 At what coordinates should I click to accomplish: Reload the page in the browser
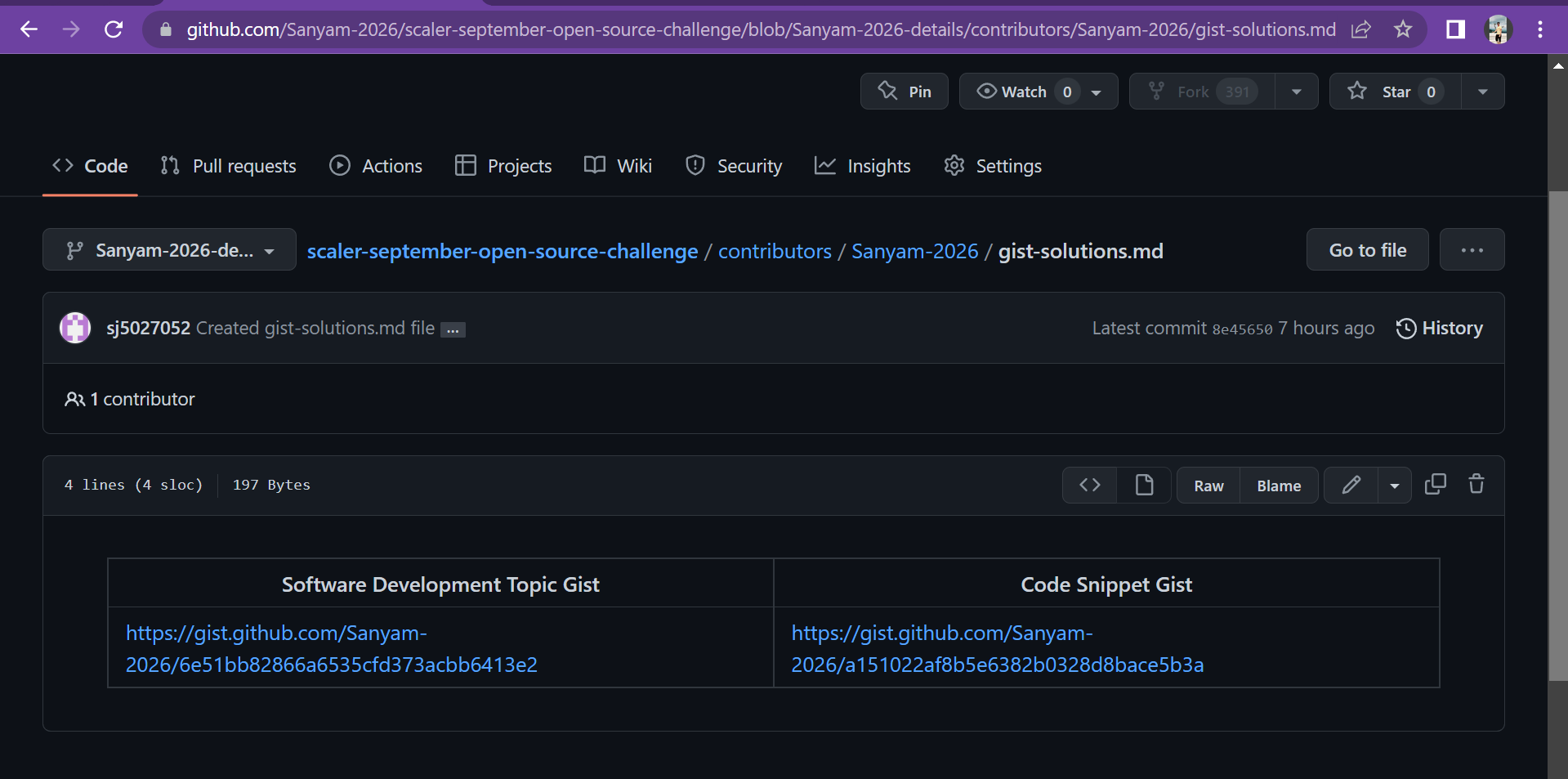click(114, 29)
